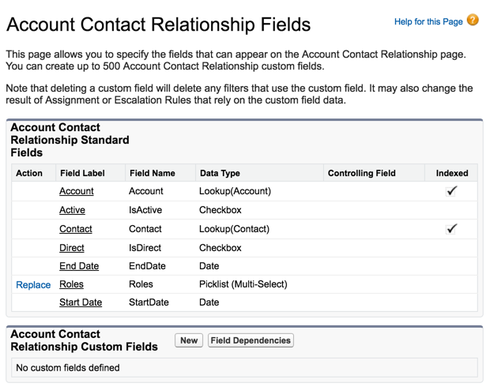
Task: Click the Indexed checkmark in the Account row
Action: pyautogui.click(x=451, y=191)
